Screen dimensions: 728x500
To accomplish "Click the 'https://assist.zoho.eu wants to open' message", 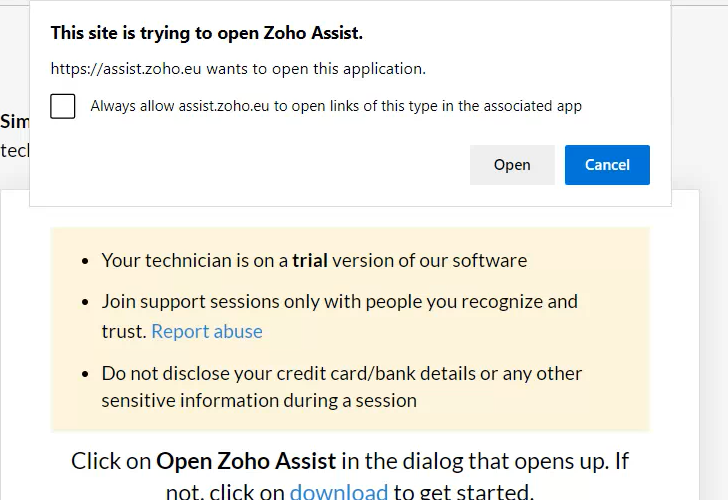I will coord(238,69).
